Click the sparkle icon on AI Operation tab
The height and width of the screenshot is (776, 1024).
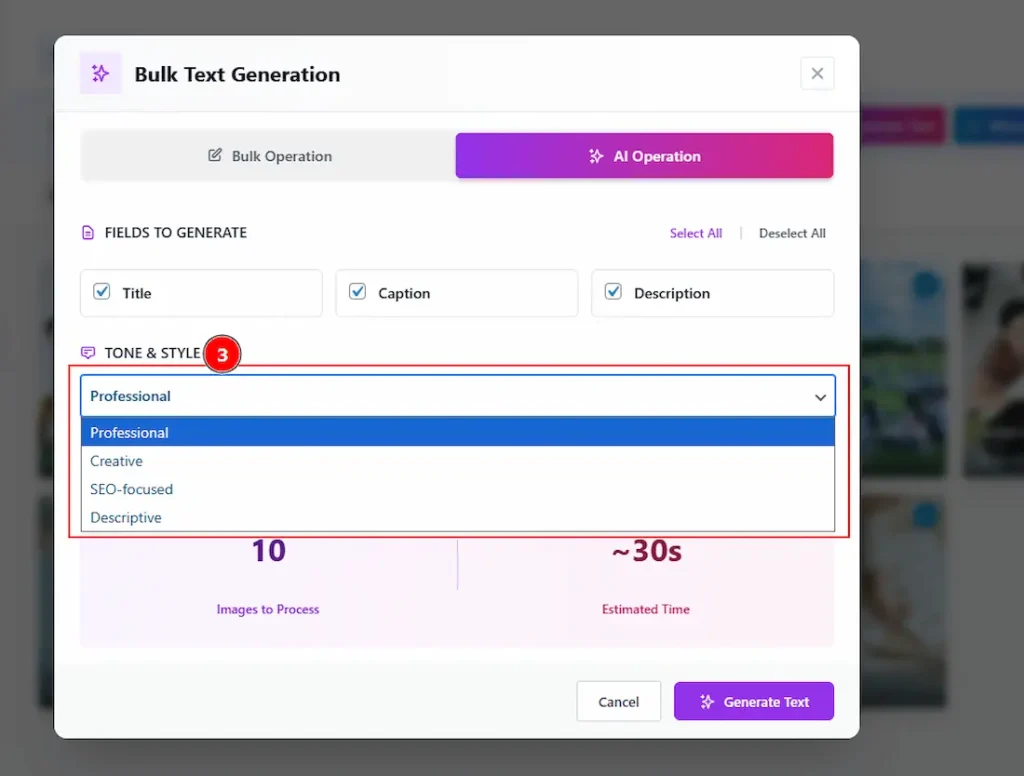[596, 156]
